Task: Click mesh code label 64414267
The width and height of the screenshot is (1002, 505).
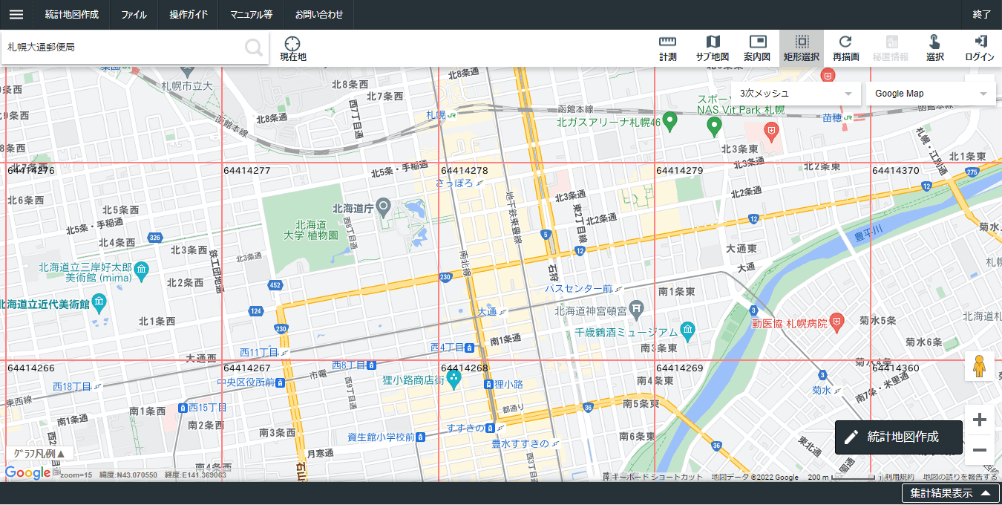Action: tap(247, 368)
